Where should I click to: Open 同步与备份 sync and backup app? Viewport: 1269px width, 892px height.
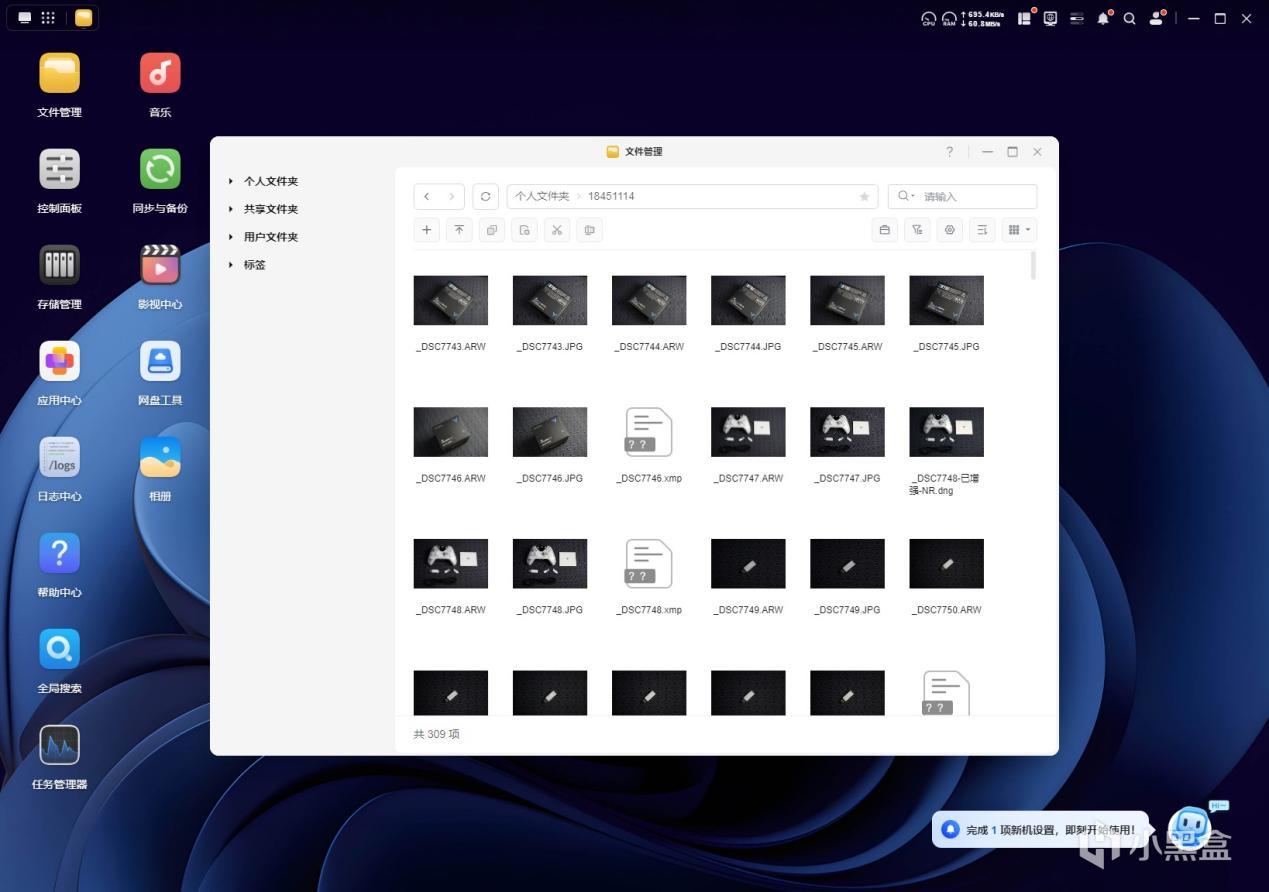coord(160,170)
